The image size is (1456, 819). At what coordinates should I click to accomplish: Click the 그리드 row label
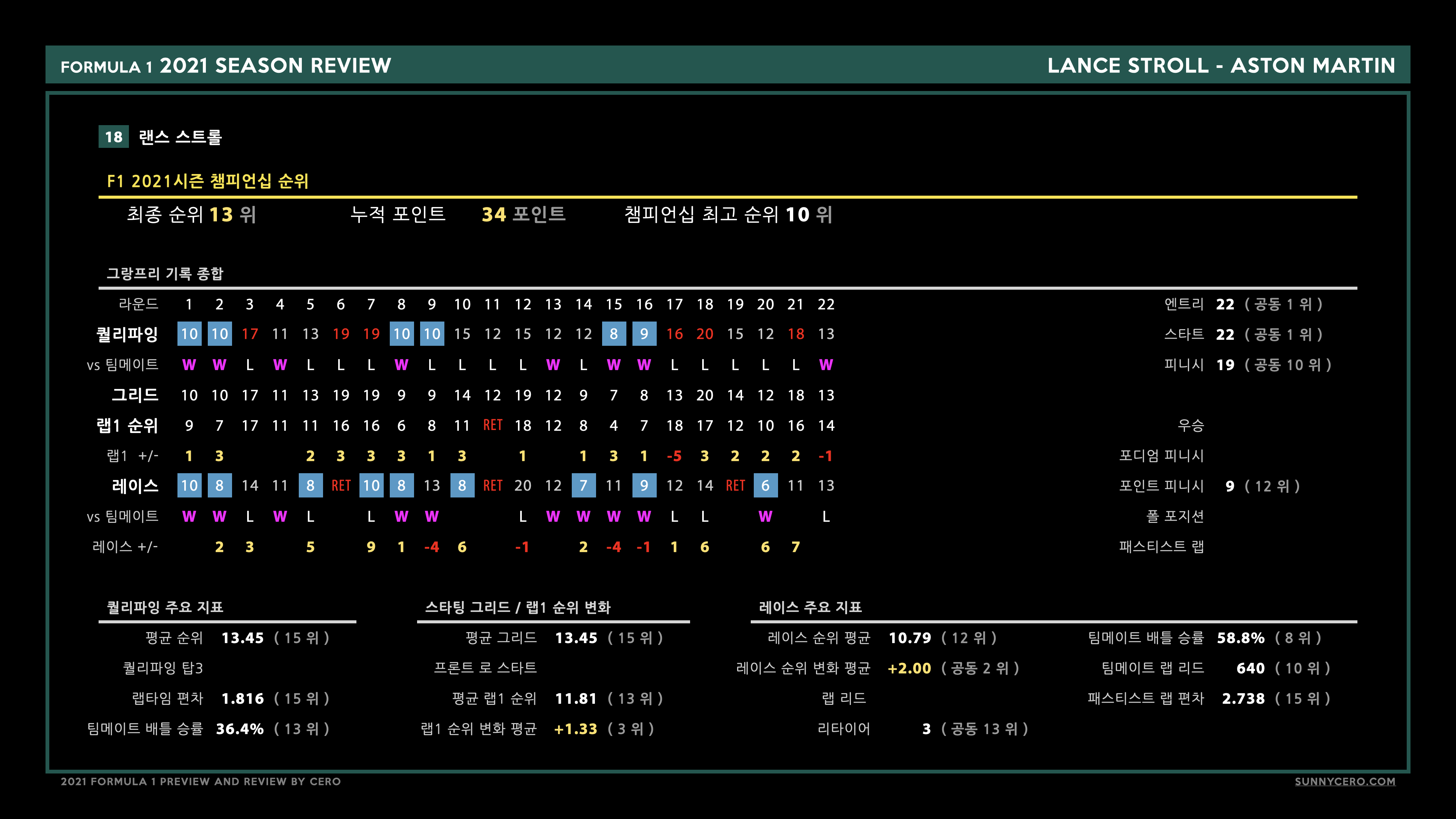point(135,394)
